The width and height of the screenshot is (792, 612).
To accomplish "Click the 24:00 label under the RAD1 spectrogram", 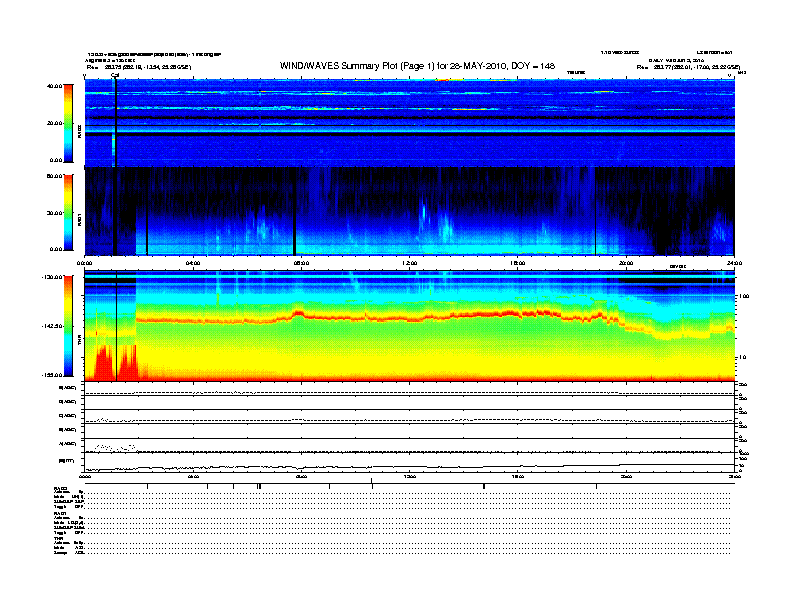I will [734, 263].
